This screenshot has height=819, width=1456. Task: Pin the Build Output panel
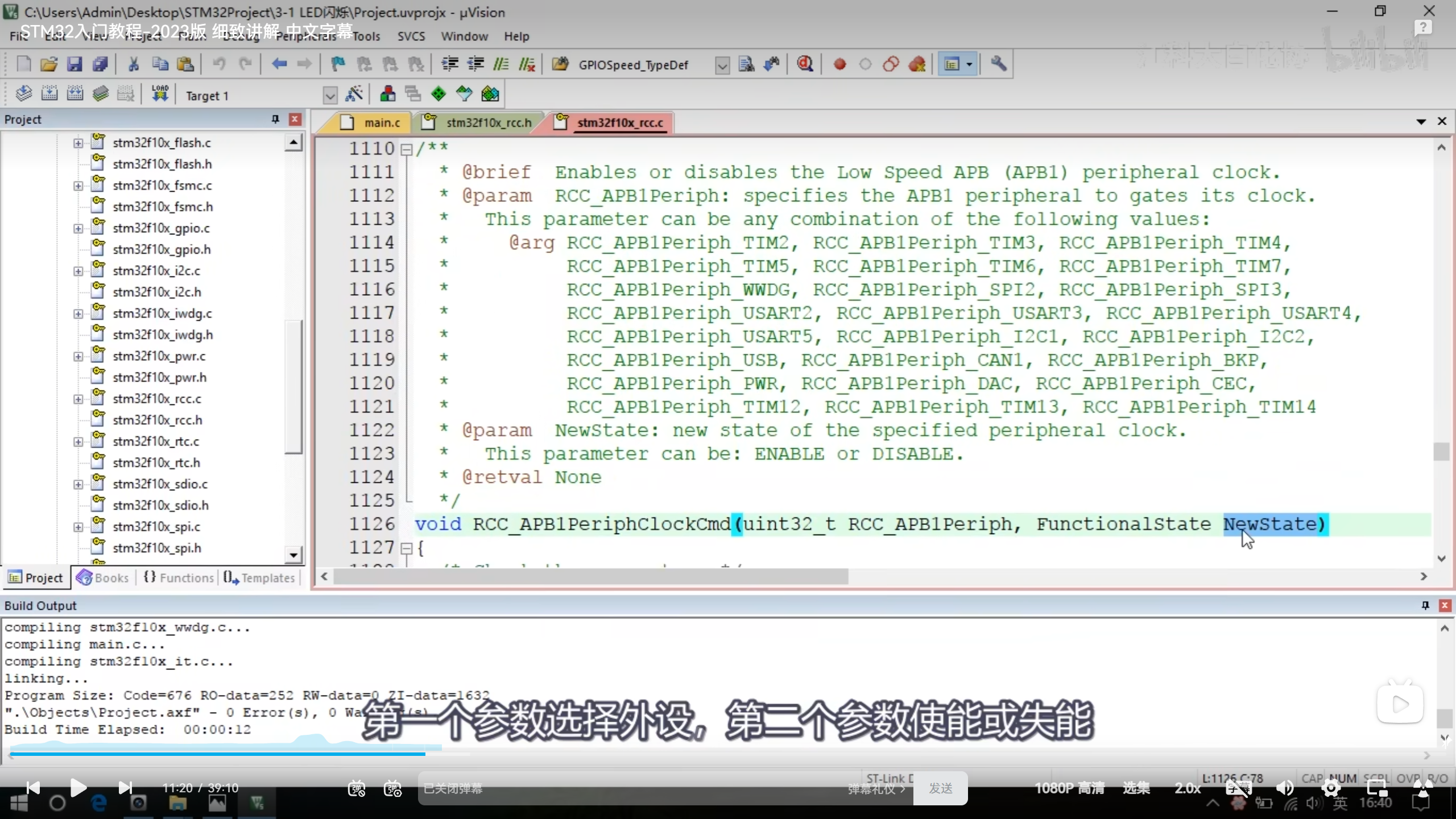click(x=1425, y=606)
